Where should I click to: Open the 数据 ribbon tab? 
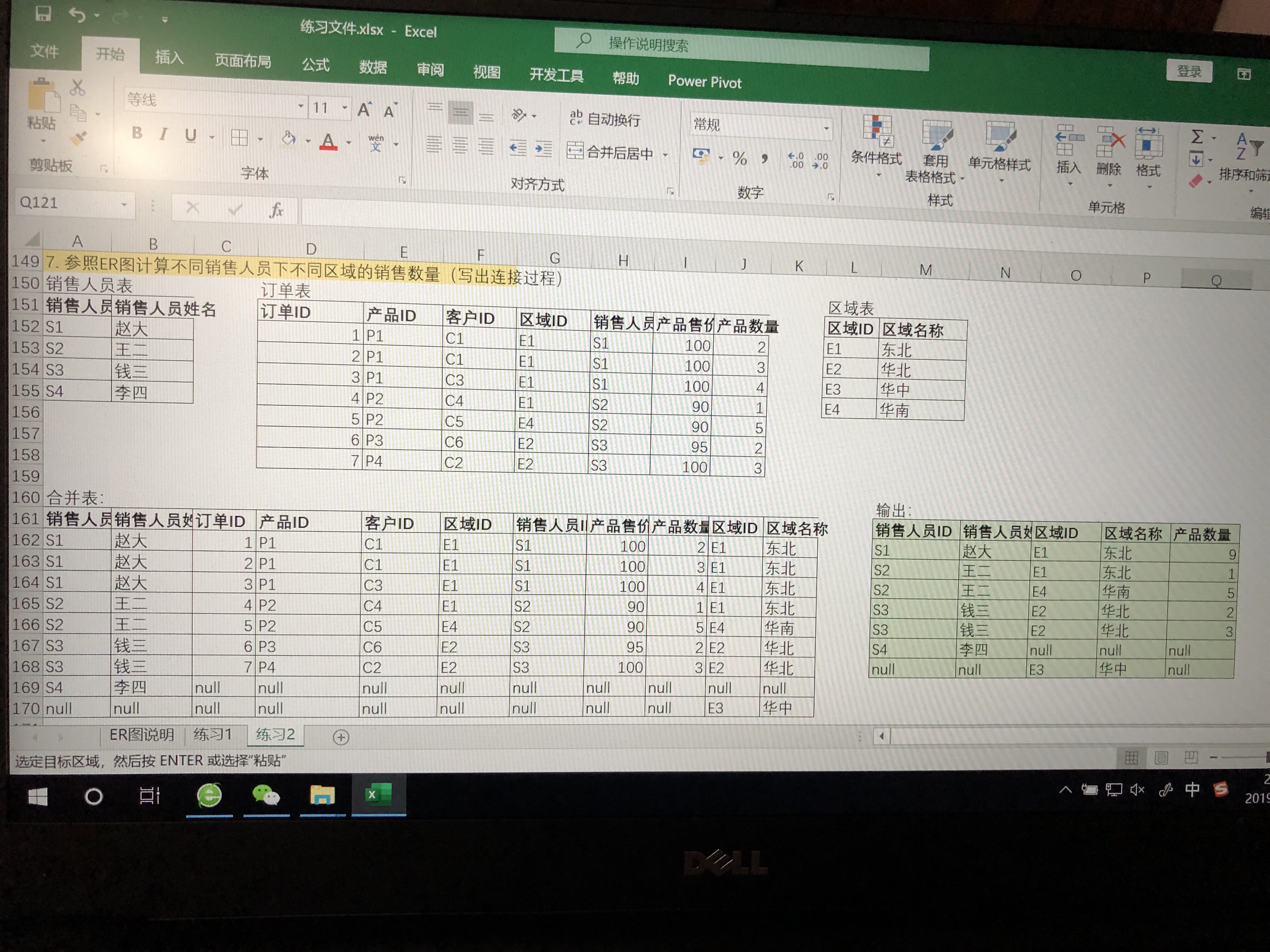[373, 67]
